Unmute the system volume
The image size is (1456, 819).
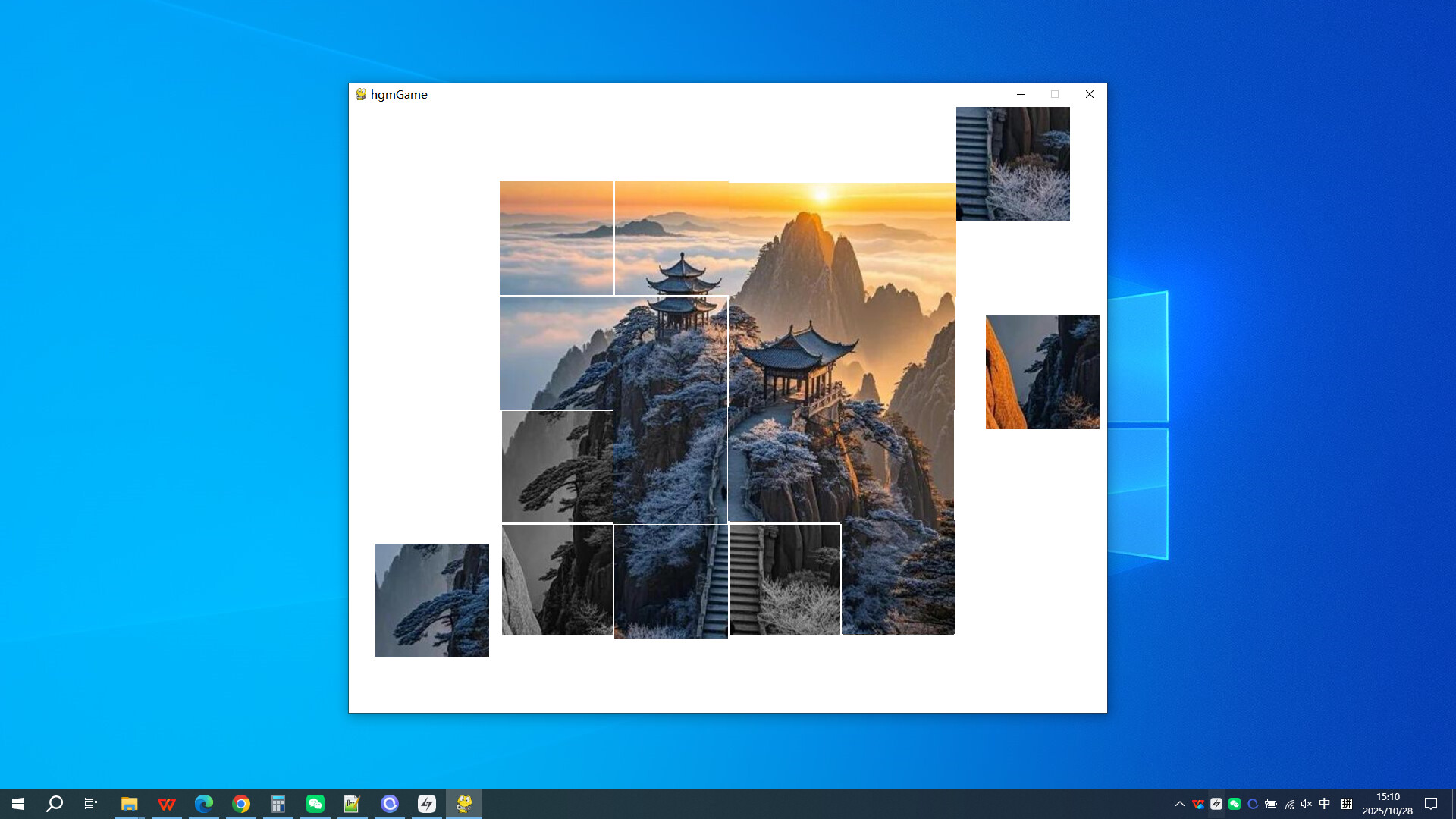click(1305, 804)
